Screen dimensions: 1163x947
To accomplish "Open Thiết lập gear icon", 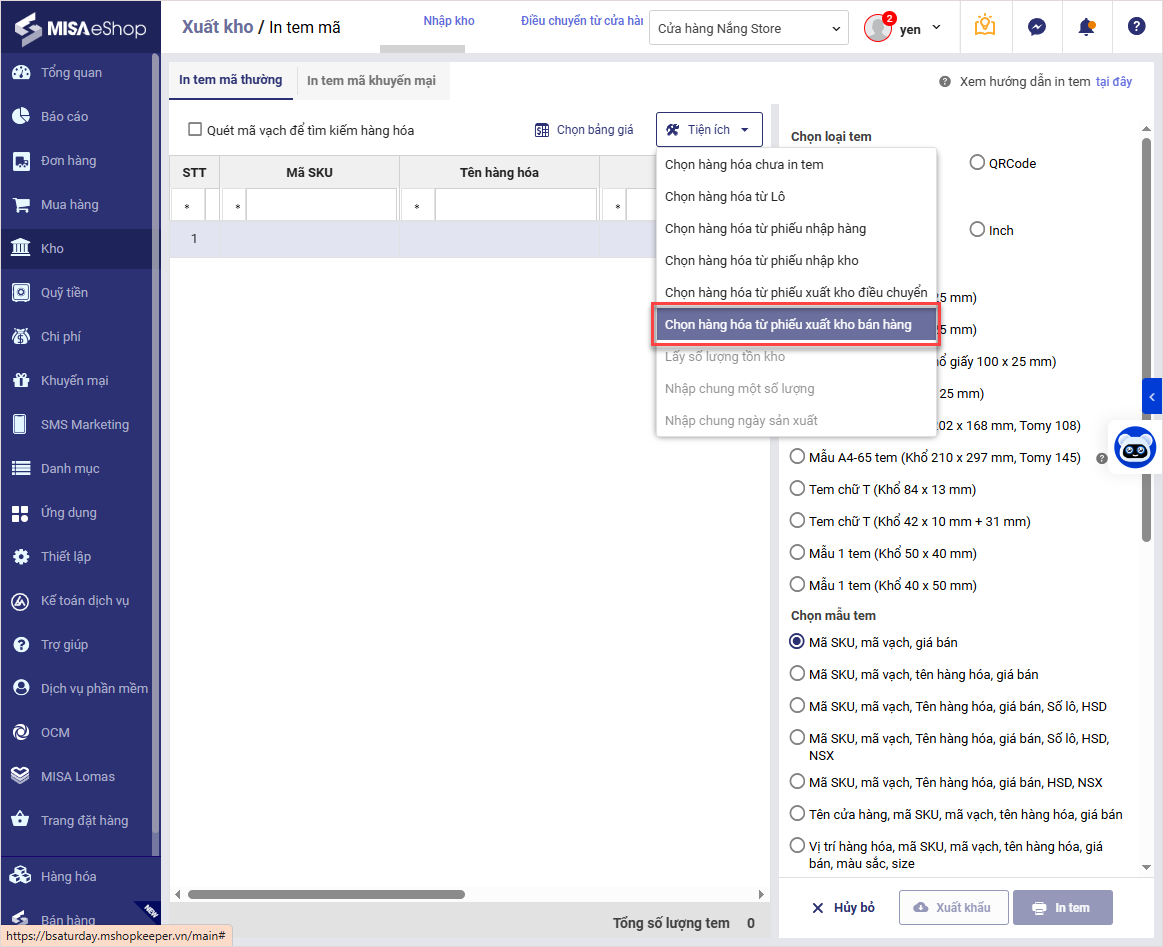I will [21, 556].
